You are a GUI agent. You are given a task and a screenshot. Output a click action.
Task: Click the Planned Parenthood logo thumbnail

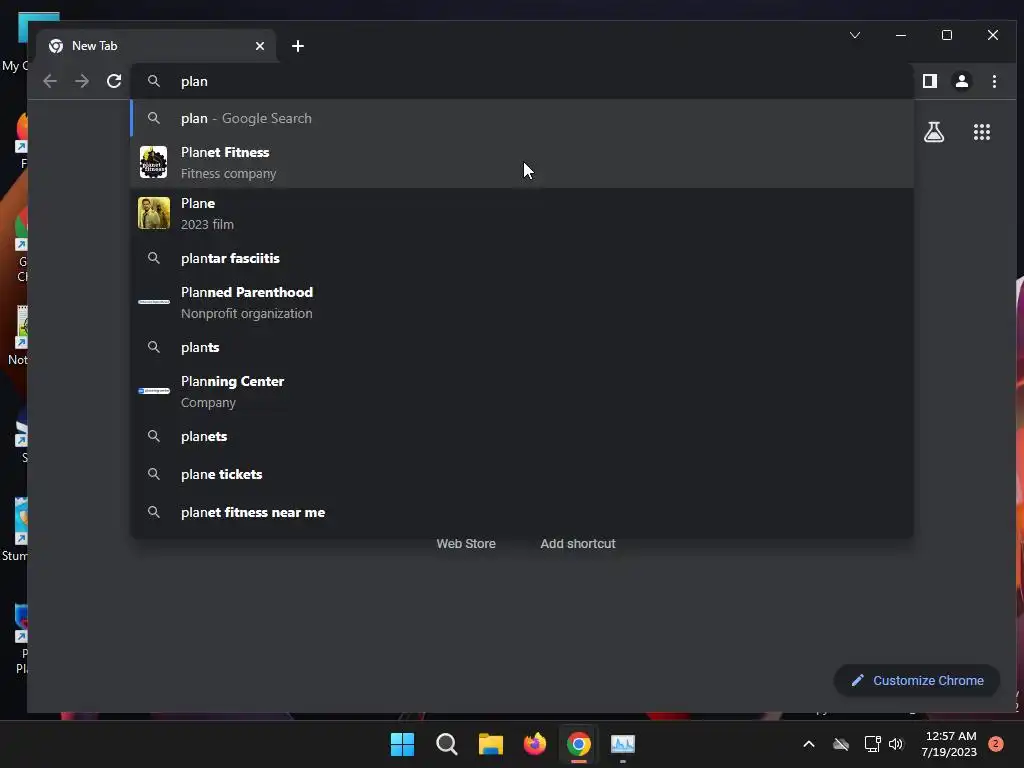[x=154, y=302]
